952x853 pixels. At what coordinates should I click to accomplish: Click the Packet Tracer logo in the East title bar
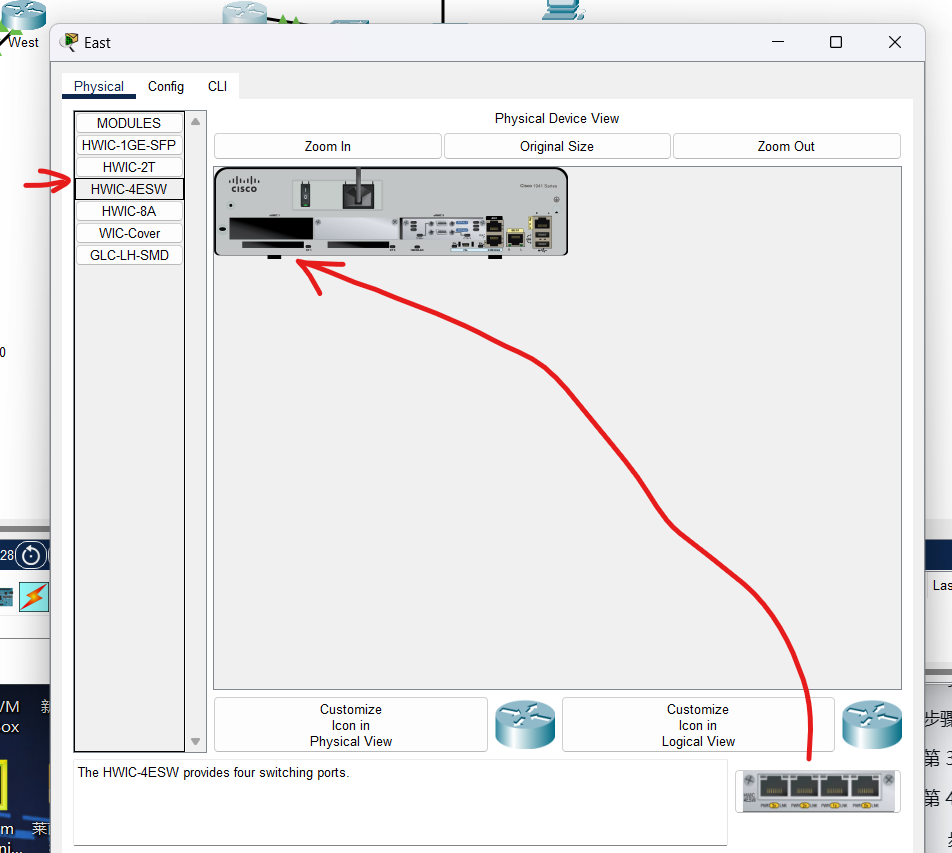coord(70,42)
